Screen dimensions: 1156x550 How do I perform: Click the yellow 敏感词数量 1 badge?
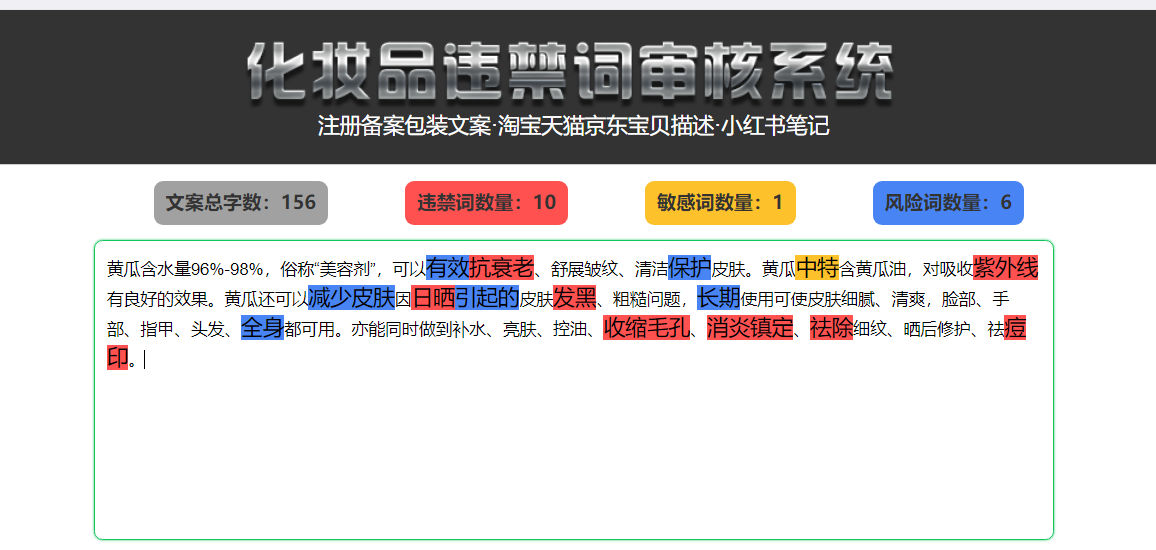[720, 203]
